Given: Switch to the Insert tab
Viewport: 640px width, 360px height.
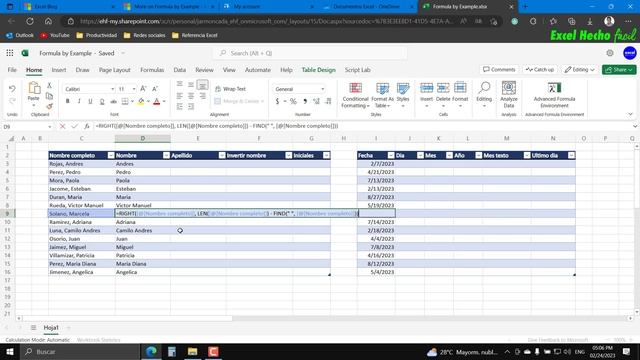Looking at the screenshot, I should click(x=59, y=70).
